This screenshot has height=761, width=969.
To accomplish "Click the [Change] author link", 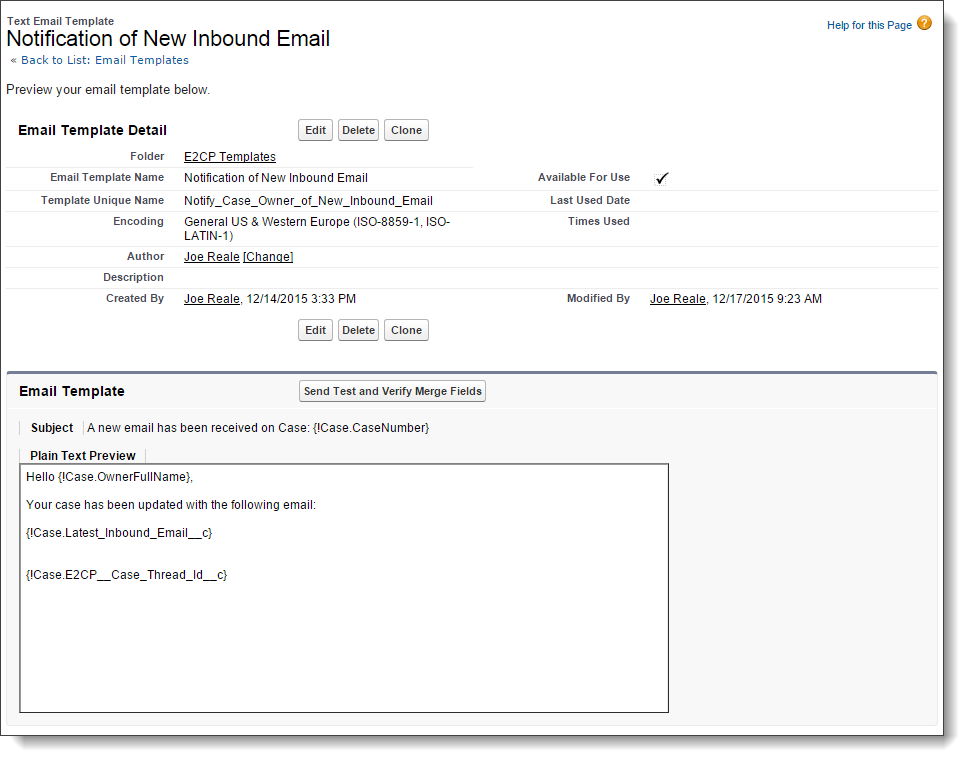I will click(x=268, y=257).
